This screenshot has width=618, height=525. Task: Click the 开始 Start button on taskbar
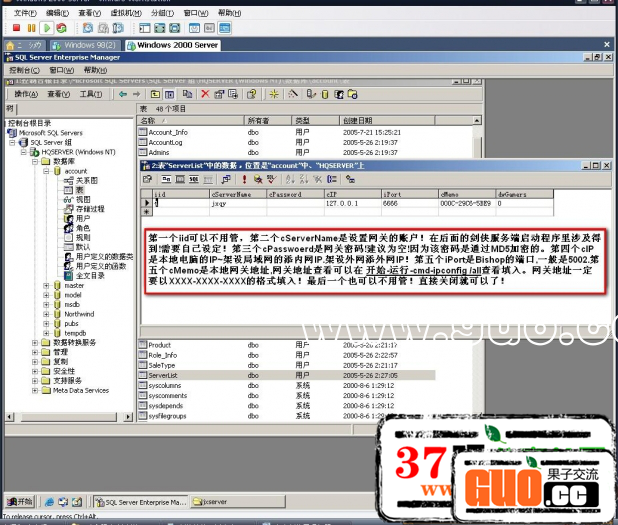point(19,501)
